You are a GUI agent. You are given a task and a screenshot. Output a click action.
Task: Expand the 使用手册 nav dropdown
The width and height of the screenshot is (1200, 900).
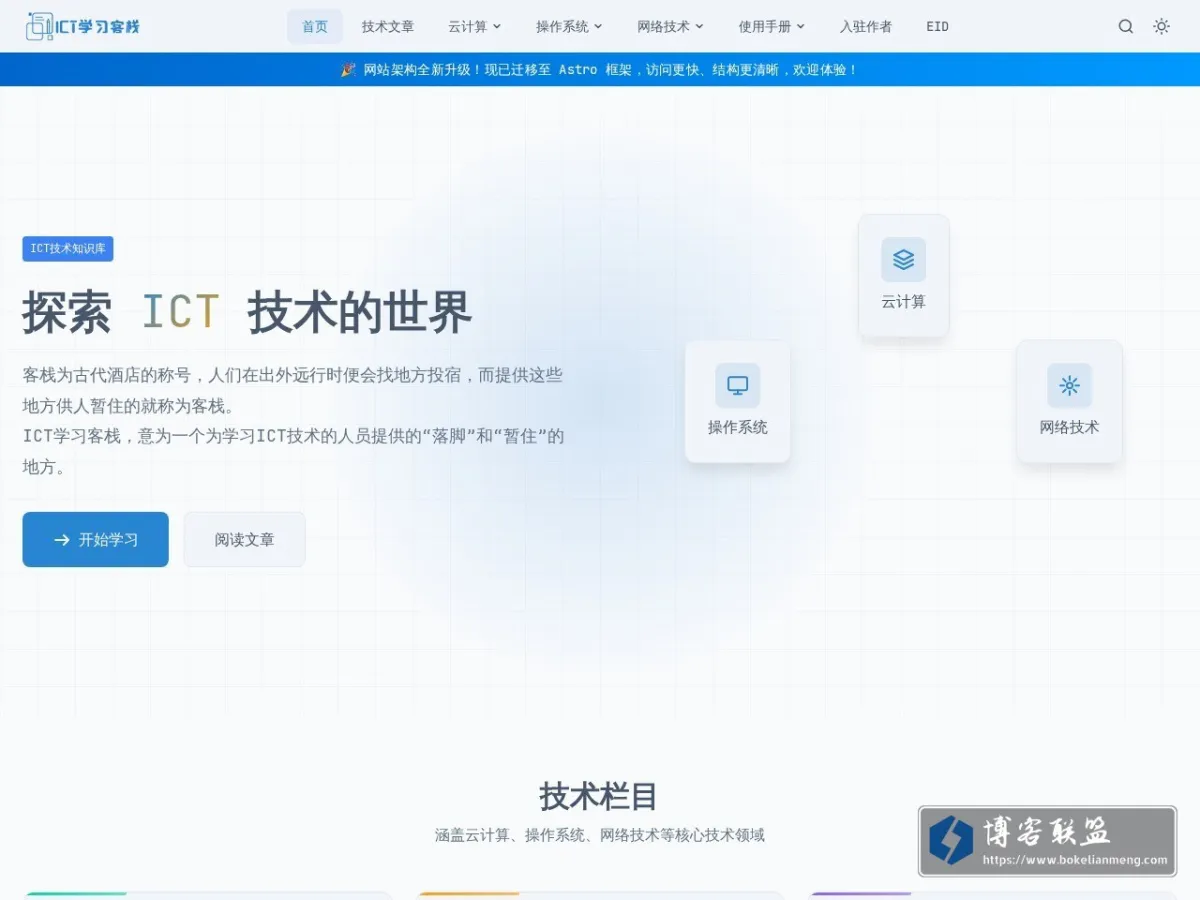[772, 27]
